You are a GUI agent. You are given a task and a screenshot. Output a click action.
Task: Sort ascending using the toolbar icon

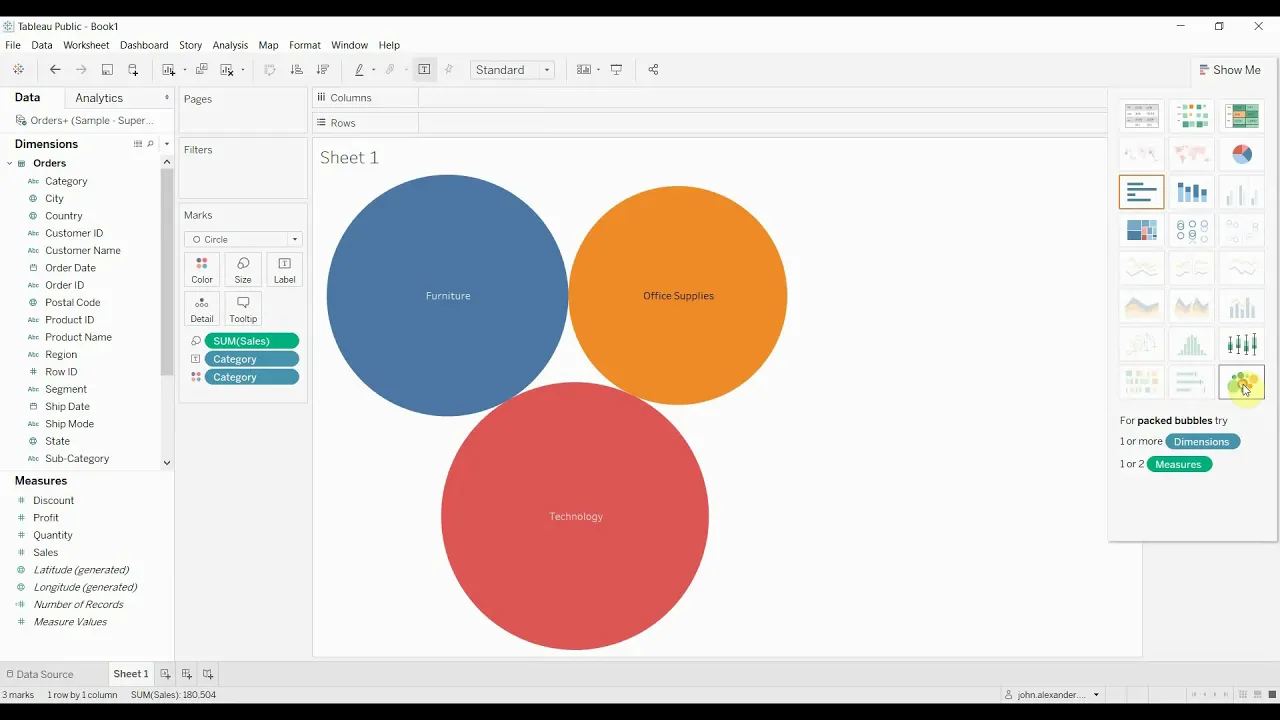coord(296,70)
